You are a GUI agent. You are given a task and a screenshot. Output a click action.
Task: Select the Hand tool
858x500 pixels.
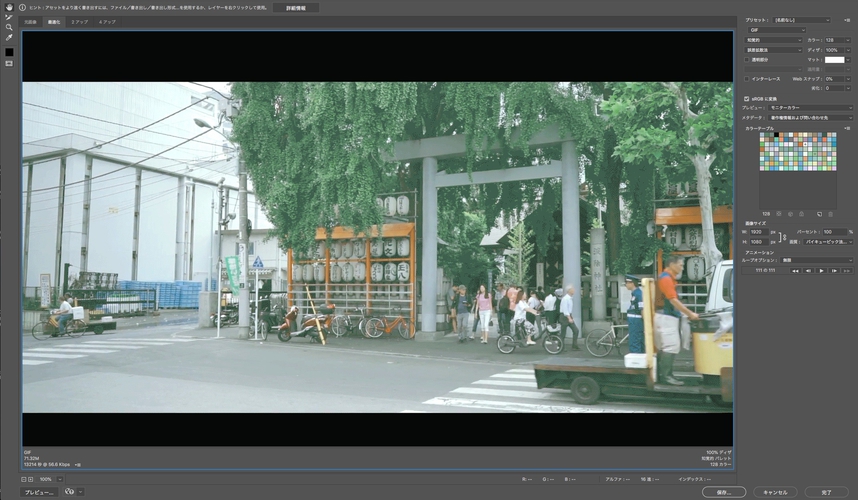(9, 7)
